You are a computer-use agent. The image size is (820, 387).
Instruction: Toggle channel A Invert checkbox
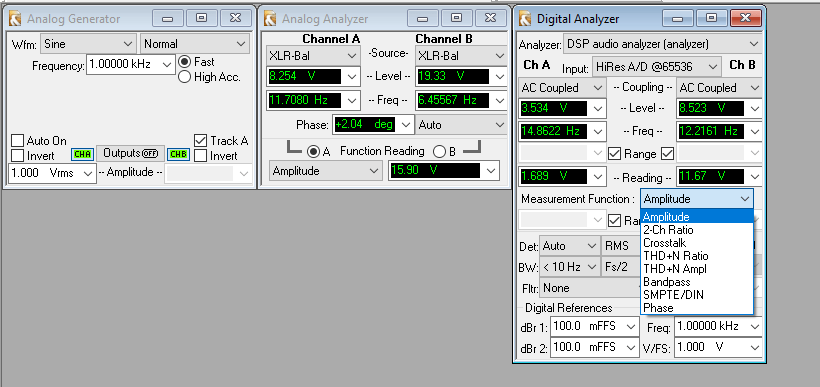click(x=18, y=156)
